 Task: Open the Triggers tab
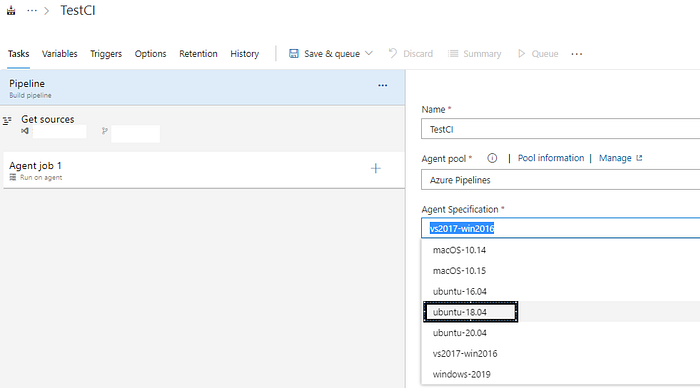point(106,54)
